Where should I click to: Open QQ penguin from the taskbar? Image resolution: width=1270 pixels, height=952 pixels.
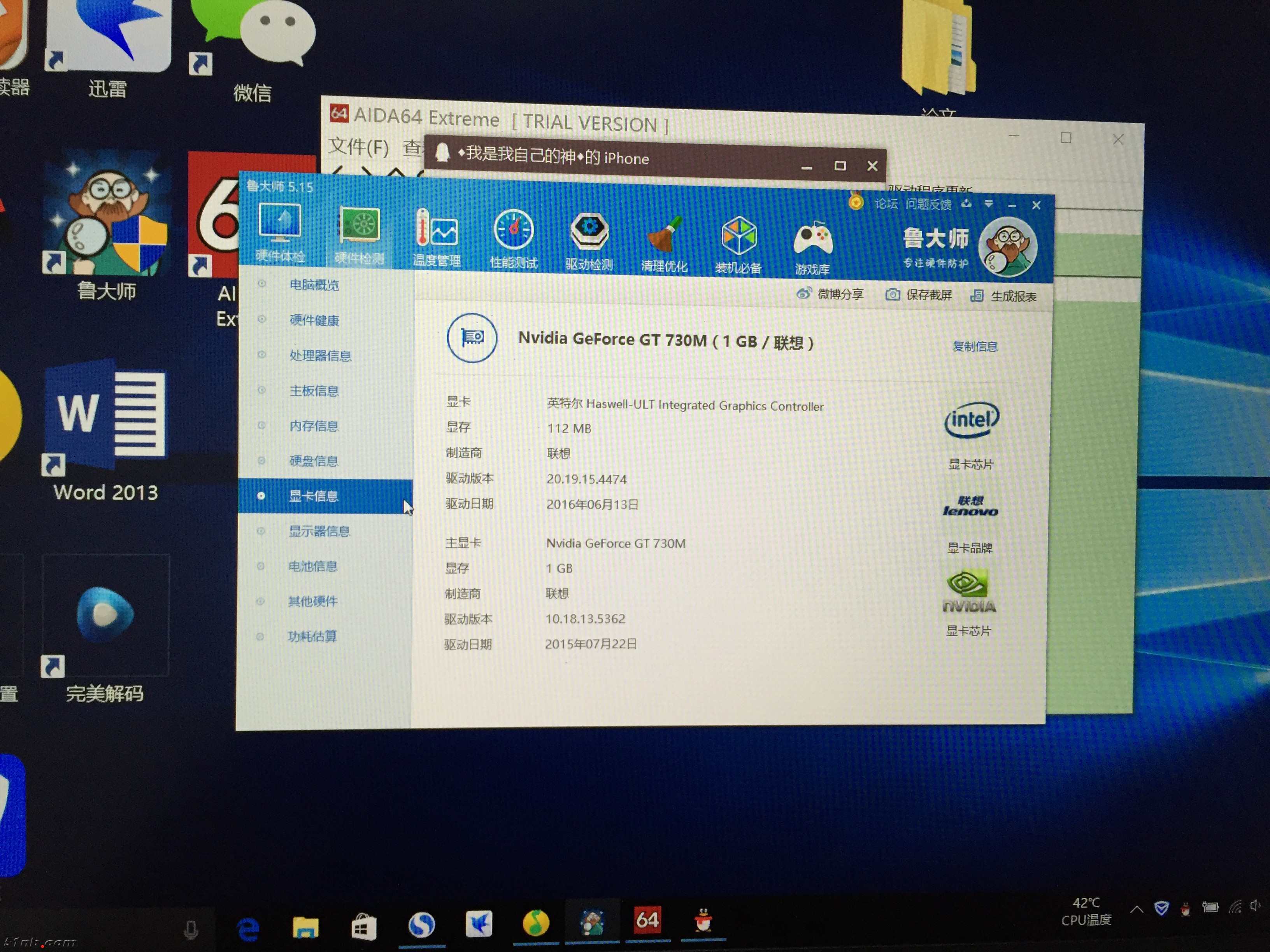click(703, 920)
